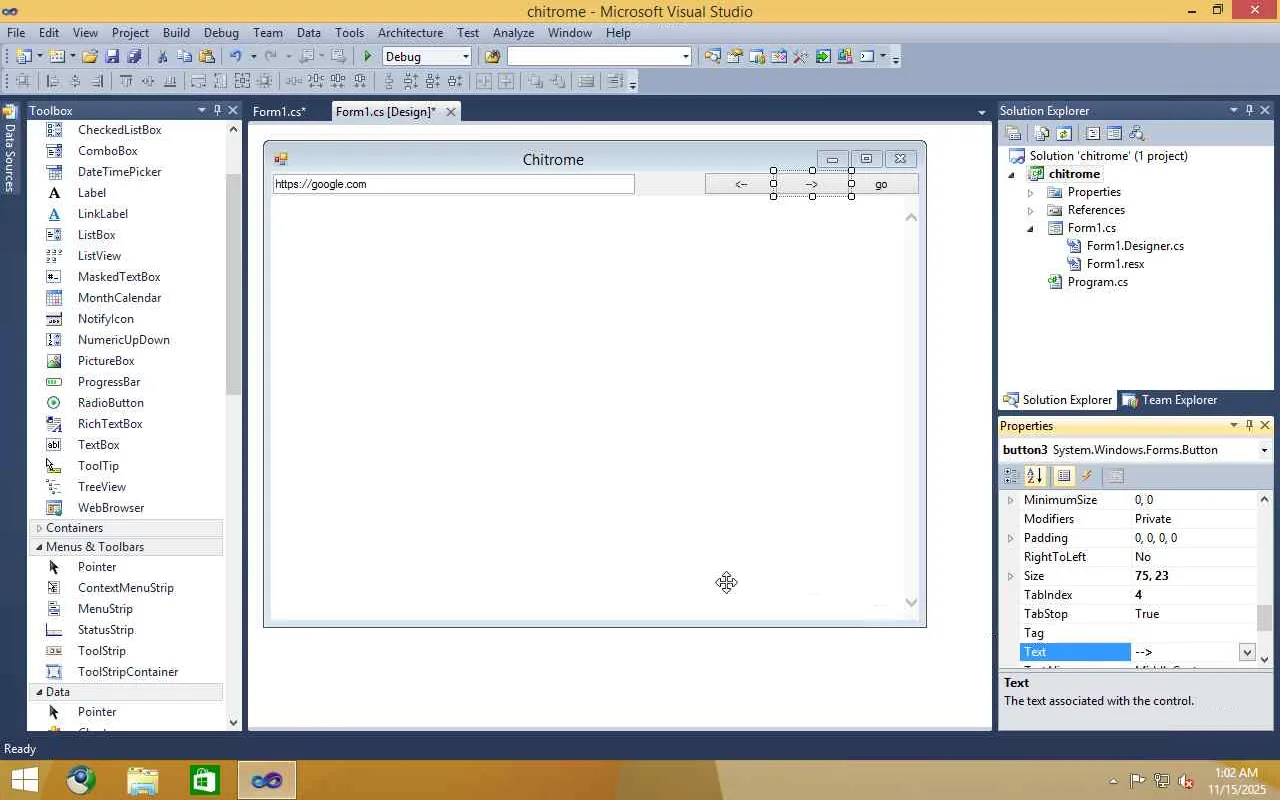The image size is (1280, 800).
Task: Open a file with the folder icon
Action: point(90,57)
